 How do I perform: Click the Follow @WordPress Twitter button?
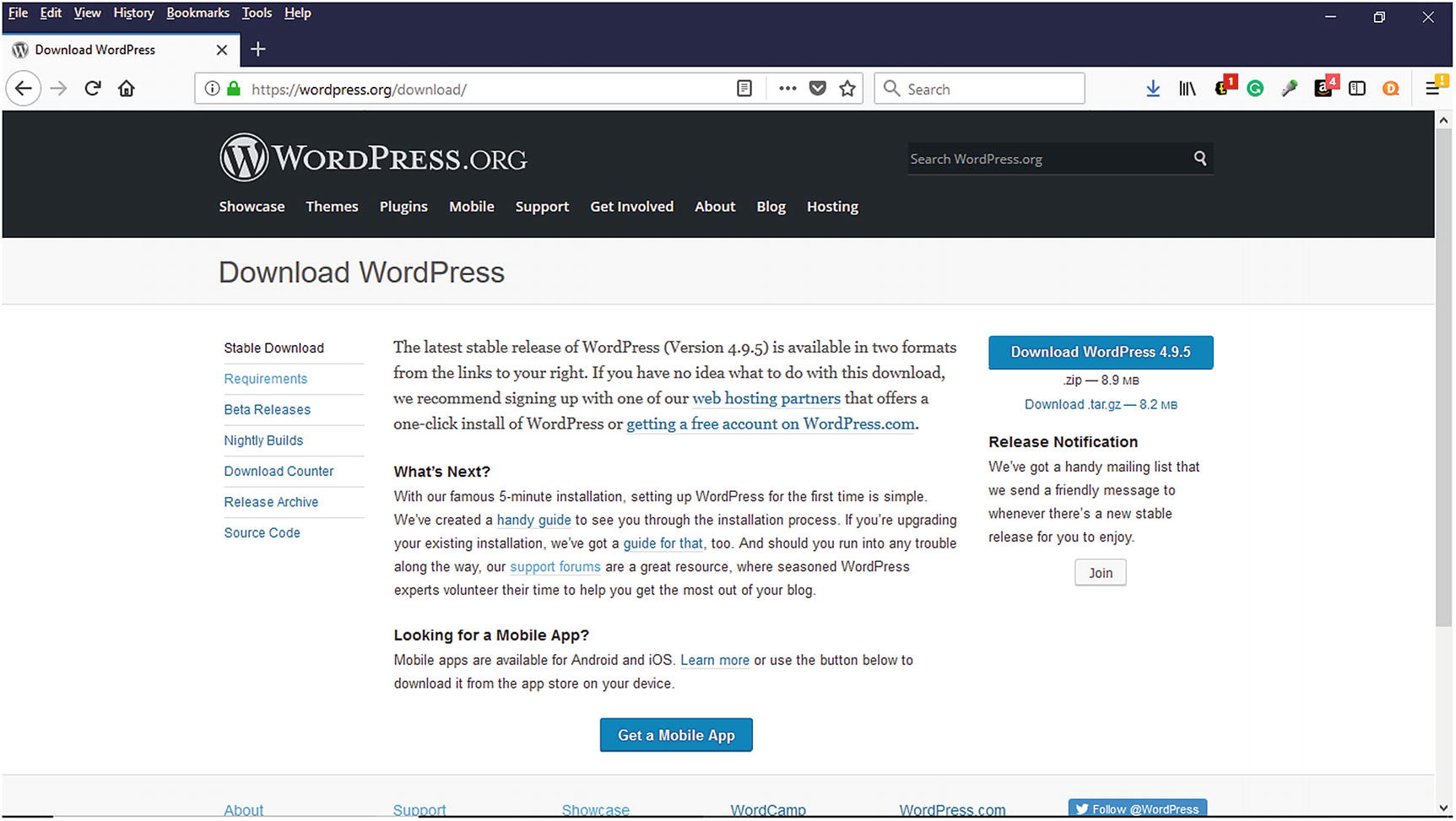click(x=1137, y=808)
